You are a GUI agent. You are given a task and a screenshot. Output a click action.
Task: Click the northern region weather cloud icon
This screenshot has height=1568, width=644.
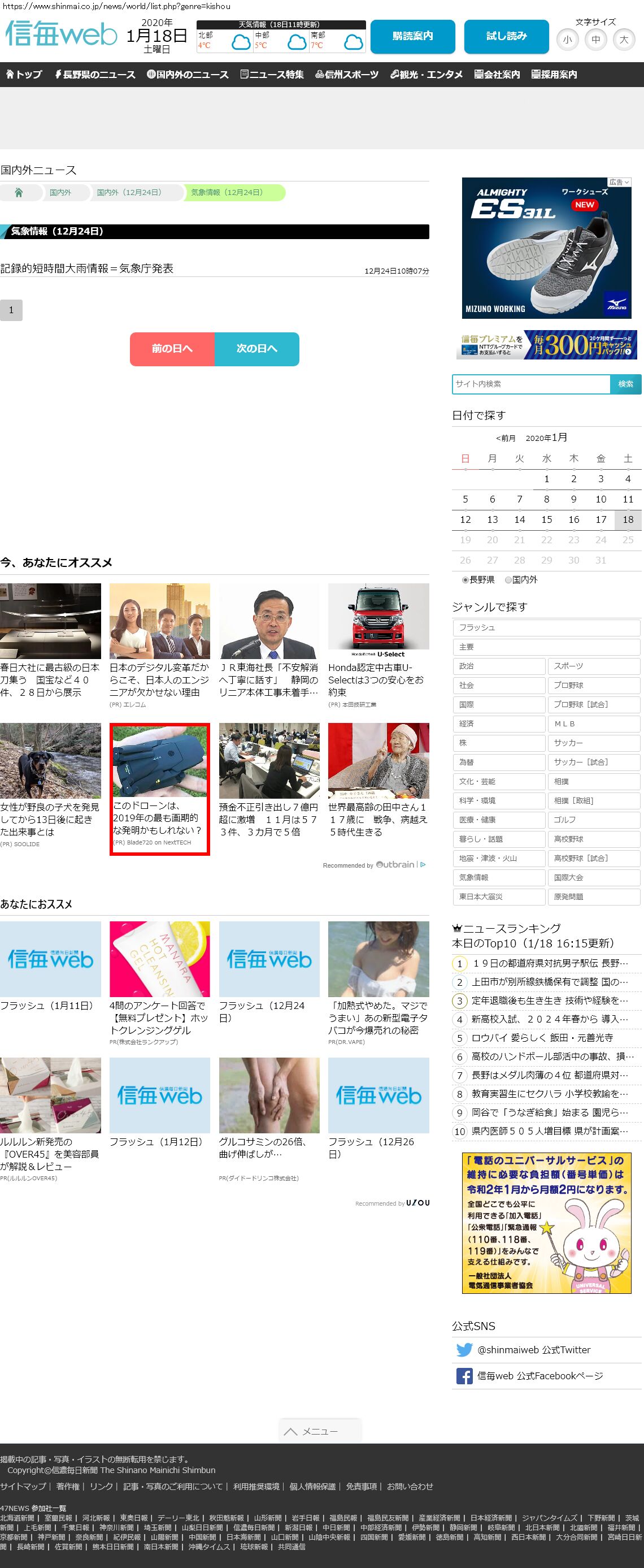[x=241, y=42]
